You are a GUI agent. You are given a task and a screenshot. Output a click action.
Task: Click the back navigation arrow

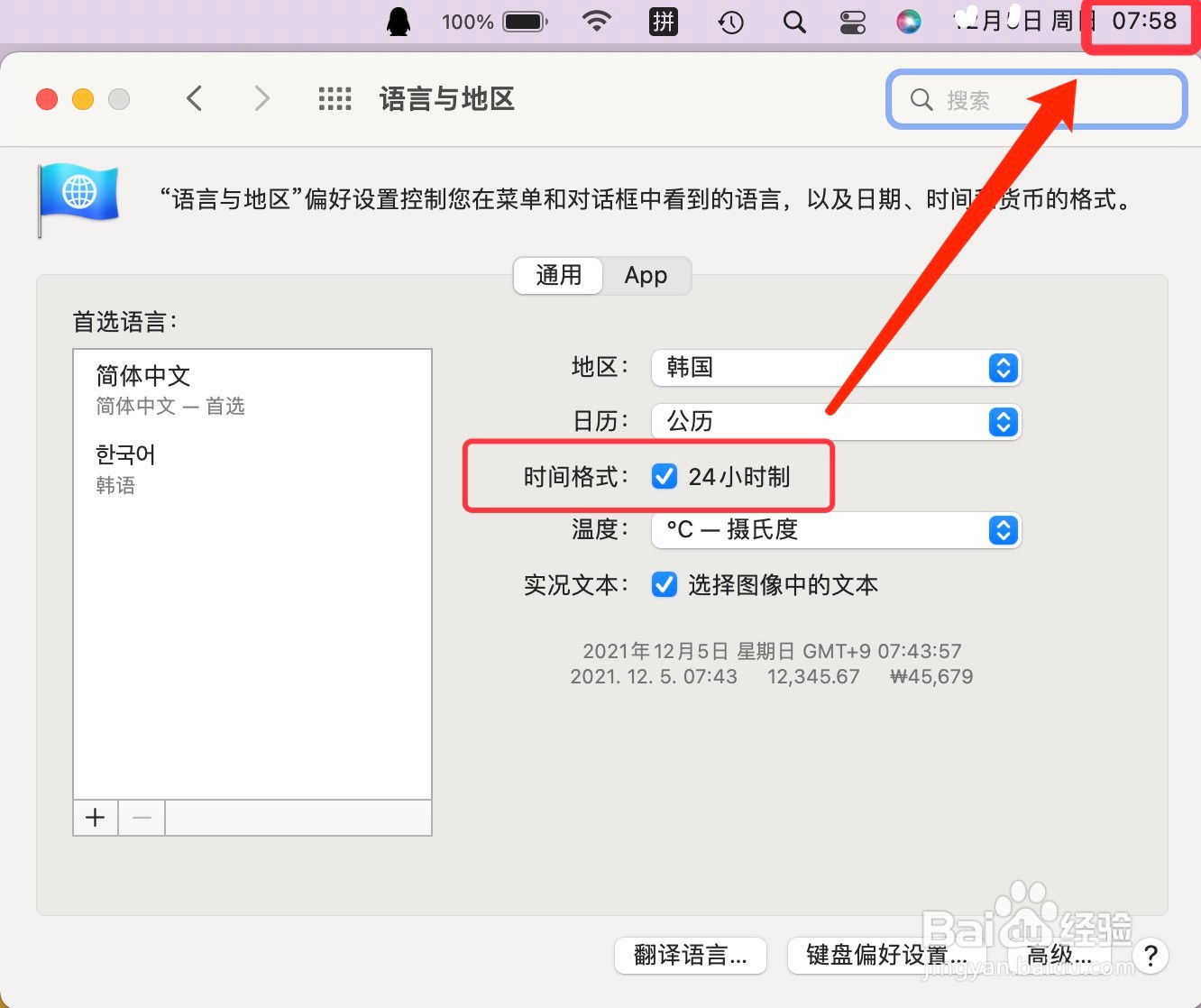[194, 98]
